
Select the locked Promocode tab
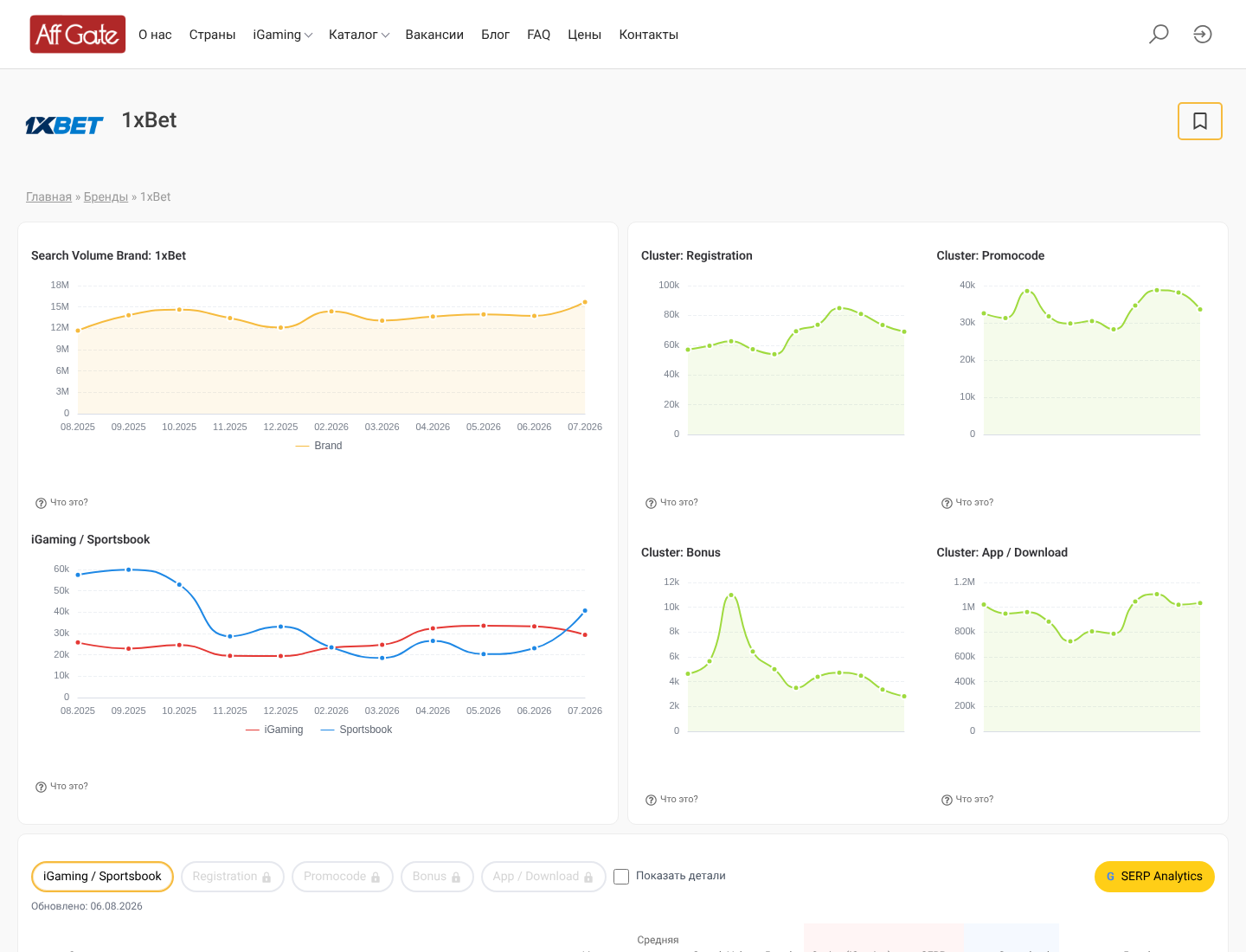click(343, 877)
